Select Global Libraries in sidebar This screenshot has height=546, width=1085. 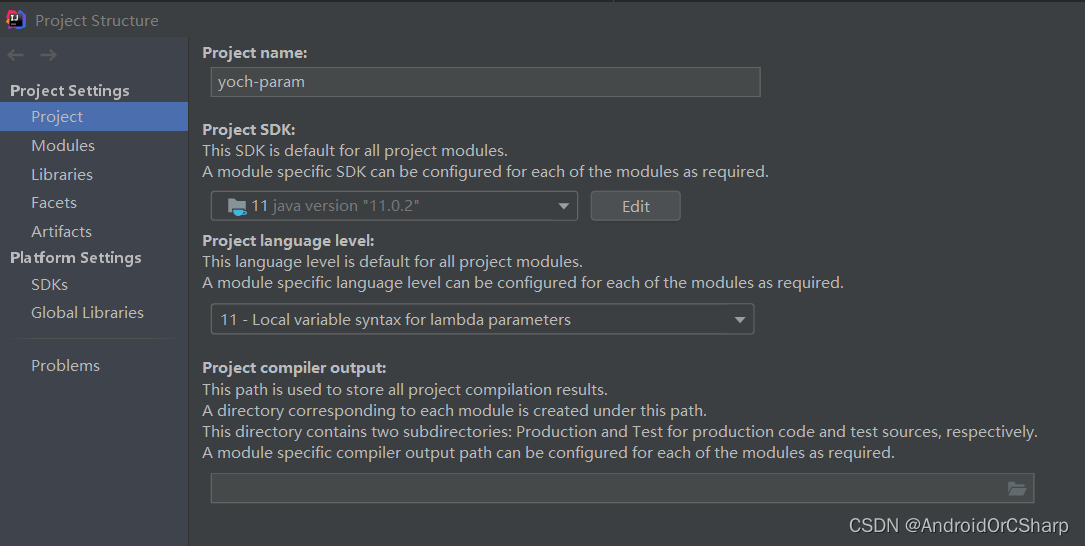[x=87, y=313]
